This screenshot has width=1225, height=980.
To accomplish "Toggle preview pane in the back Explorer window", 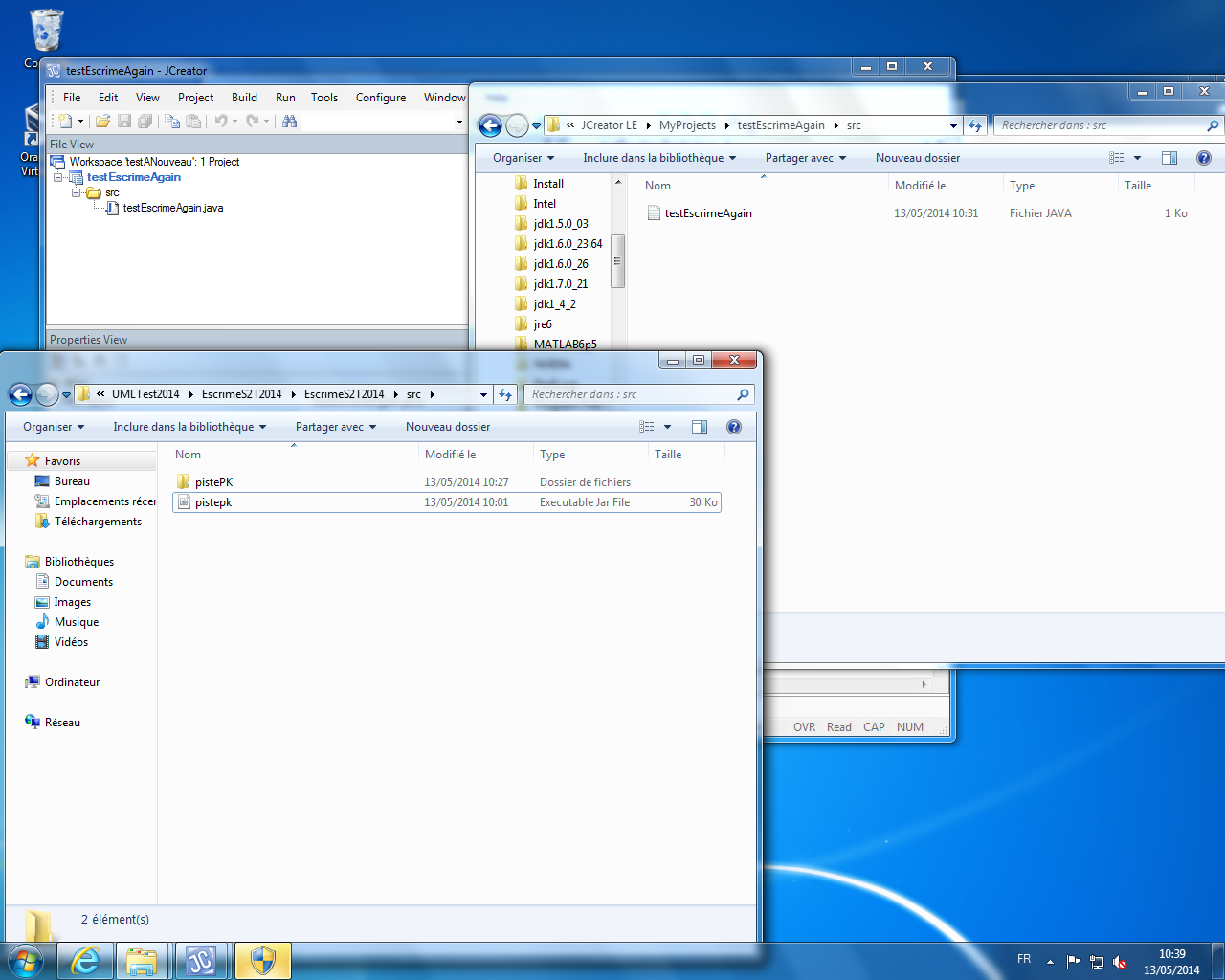I will (1169, 158).
